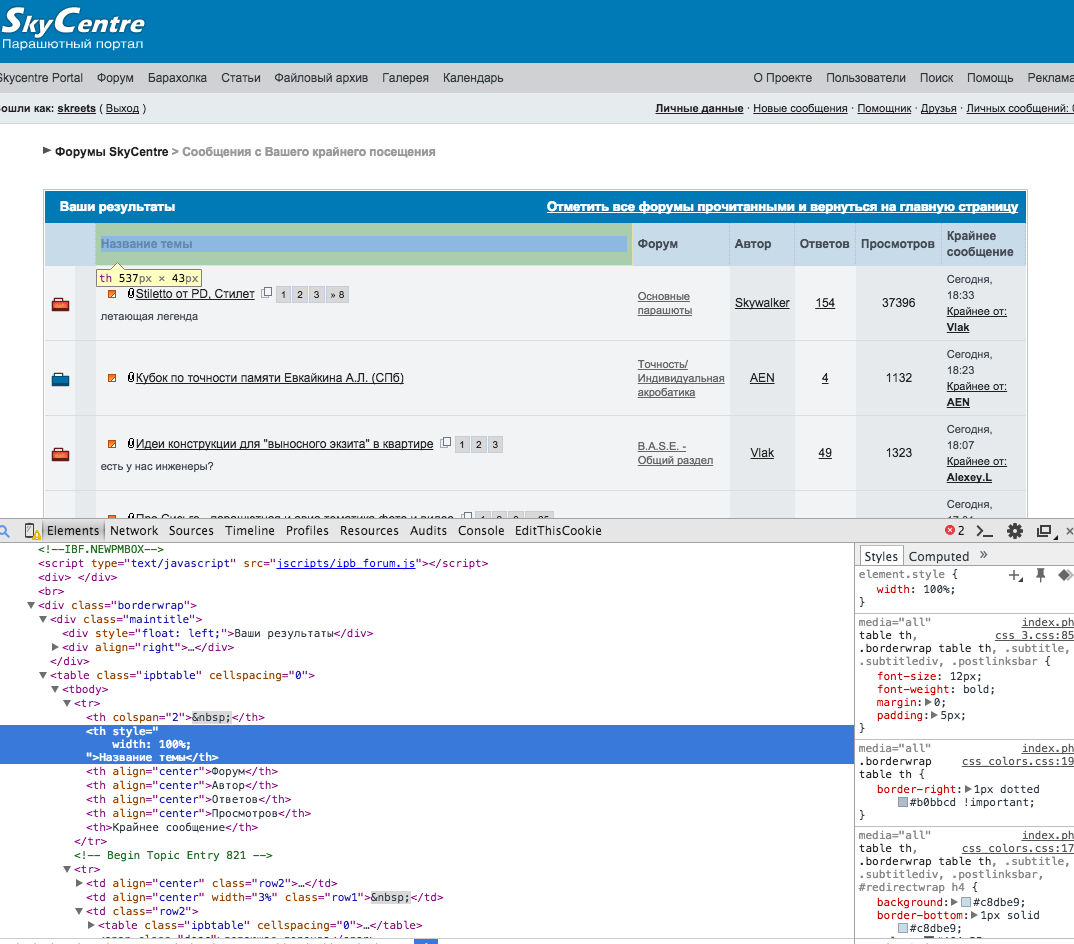Open DevTools settings gear
The height and width of the screenshot is (944, 1074).
pyautogui.click(x=1014, y=531)
